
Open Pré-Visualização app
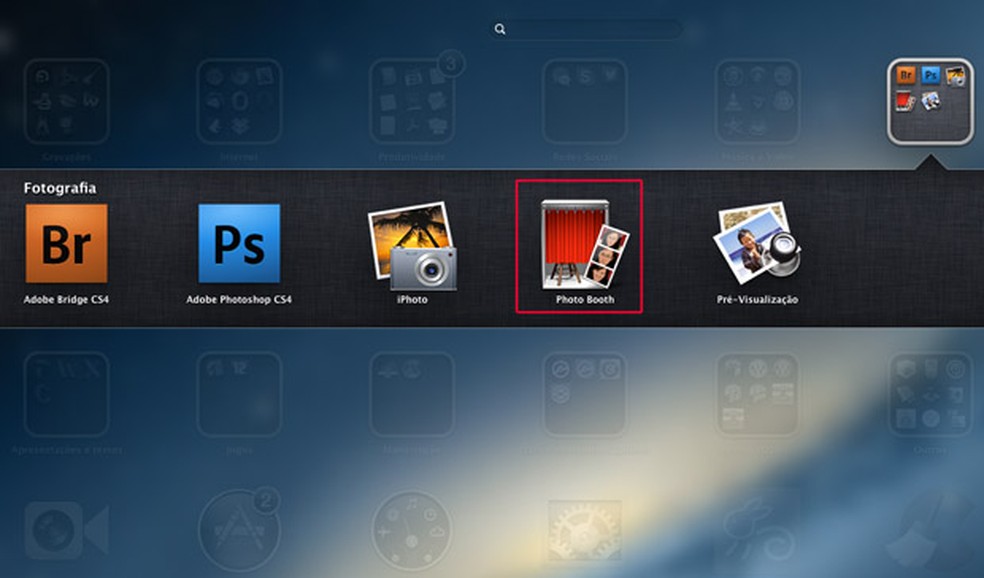[x=757, y=243]
